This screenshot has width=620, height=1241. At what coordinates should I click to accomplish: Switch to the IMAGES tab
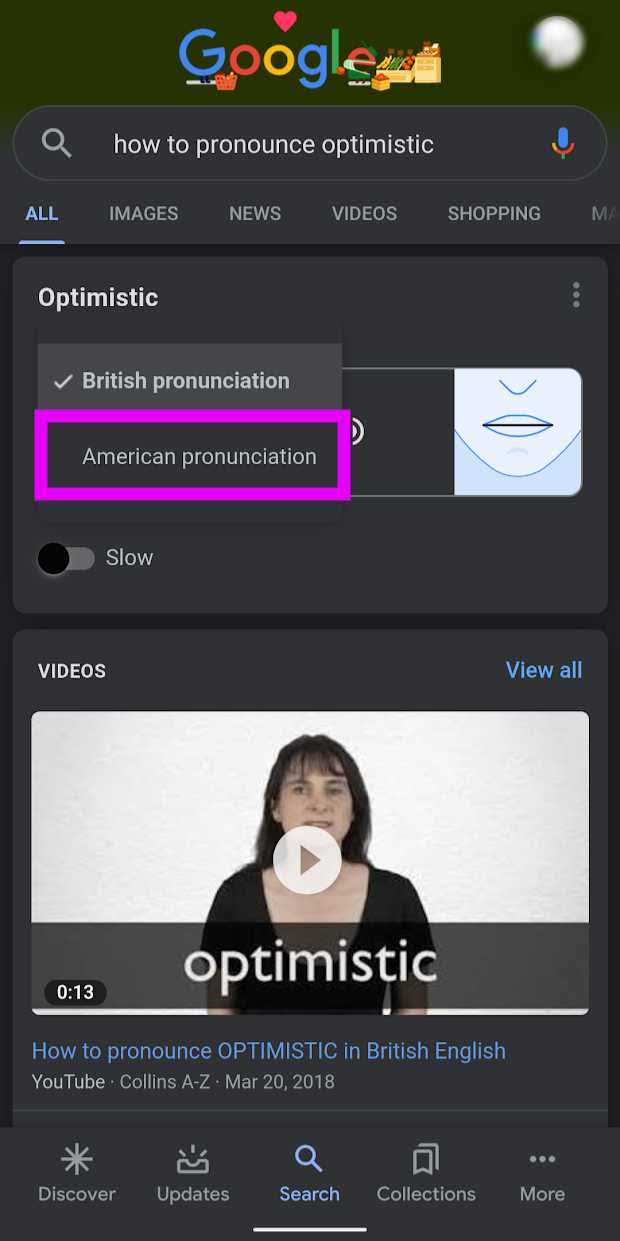tap(143, 213)
